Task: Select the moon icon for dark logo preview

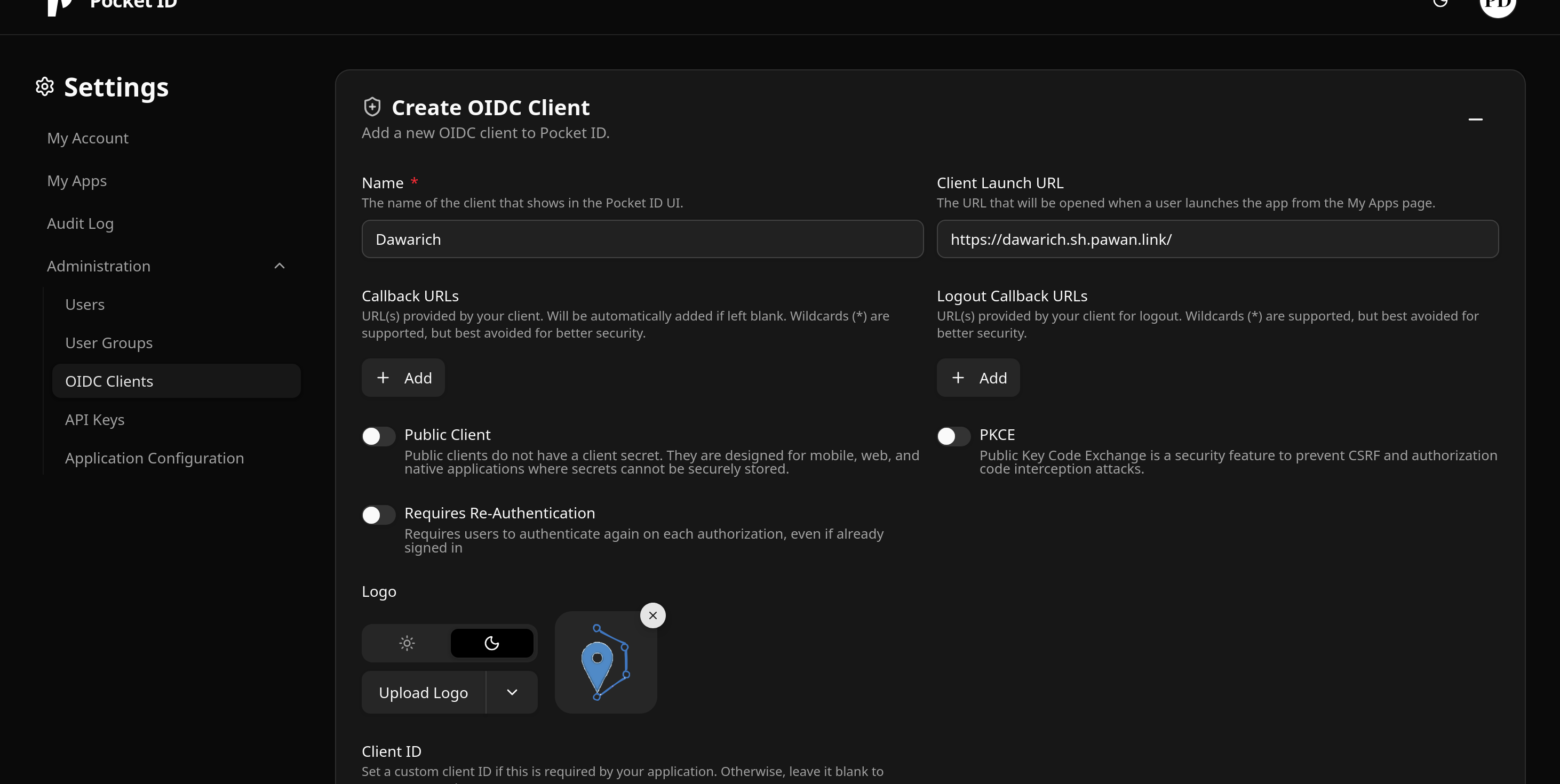Action: pos(491,643)
